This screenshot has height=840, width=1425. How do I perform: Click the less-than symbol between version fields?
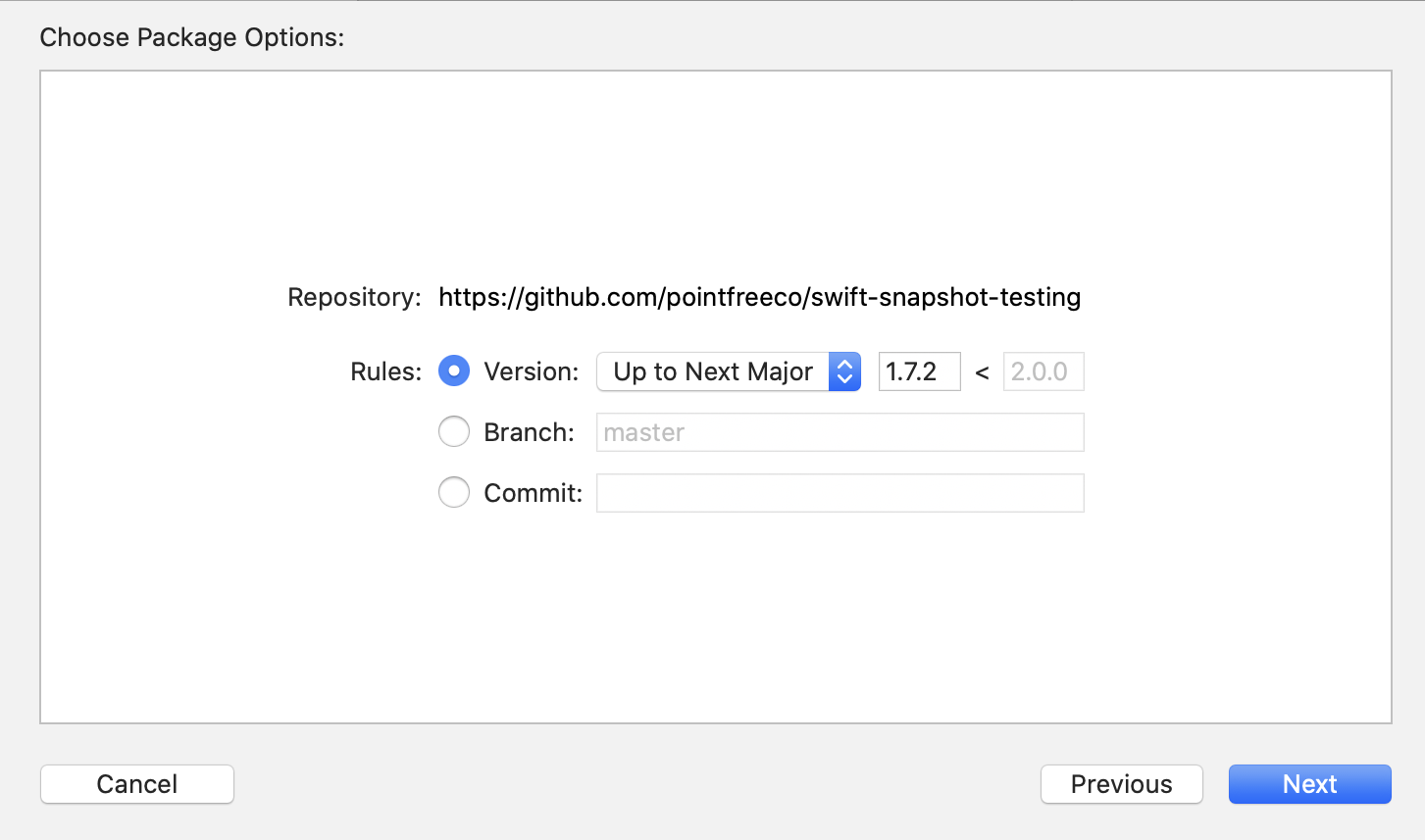point(983,371)
